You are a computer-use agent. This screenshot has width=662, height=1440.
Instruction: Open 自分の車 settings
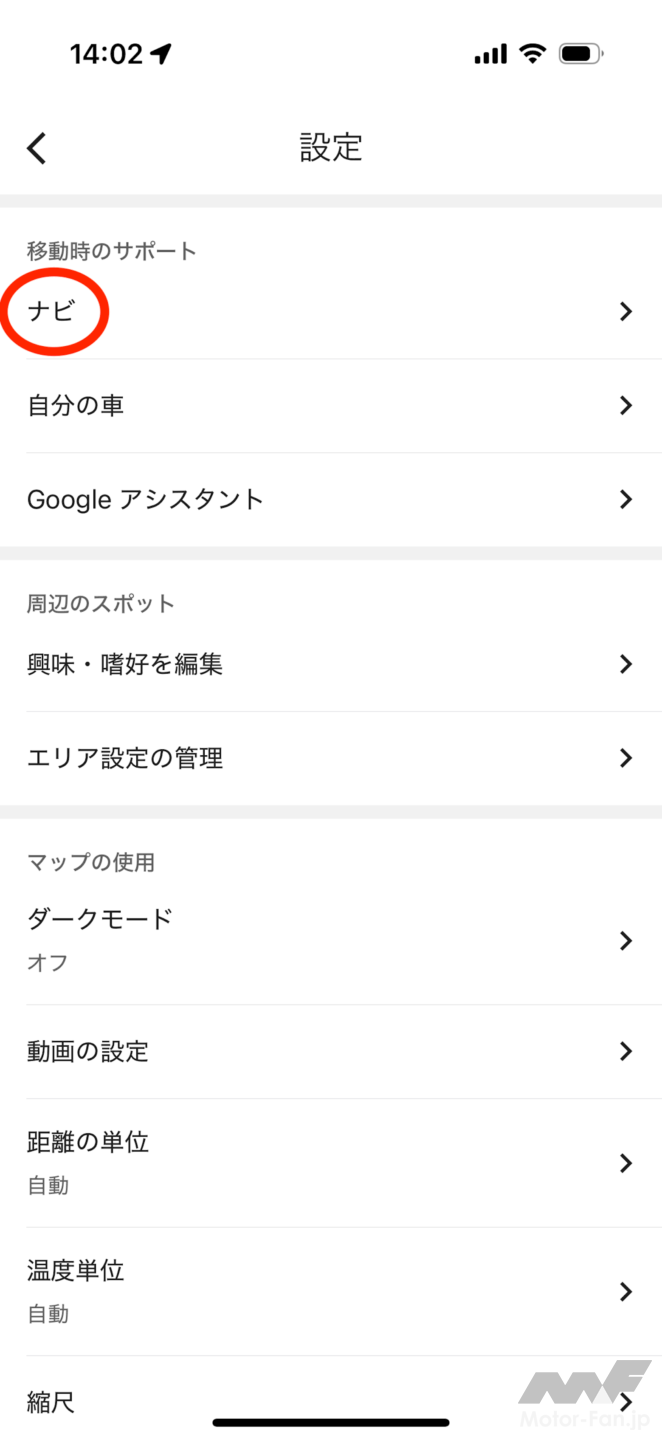[76, 405]
